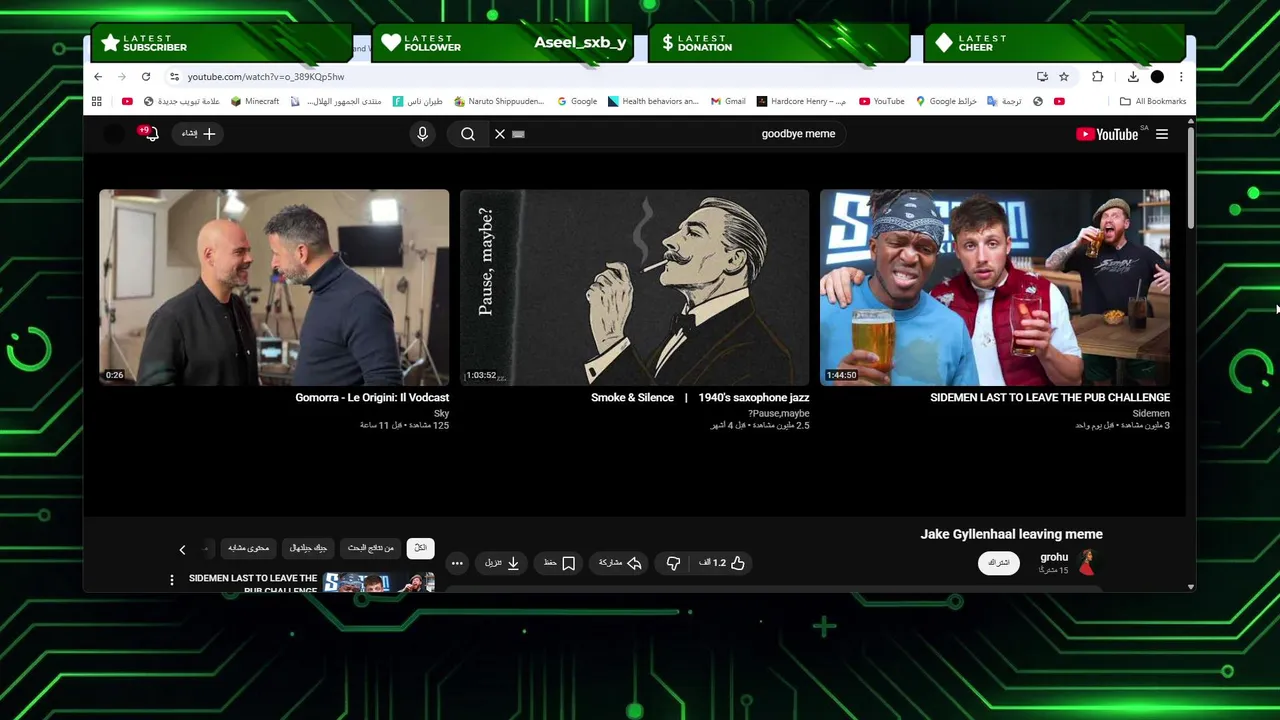Open the more actions three-dot button
The width and height of the screenshot is (1280, 720).
coord(457,563)
